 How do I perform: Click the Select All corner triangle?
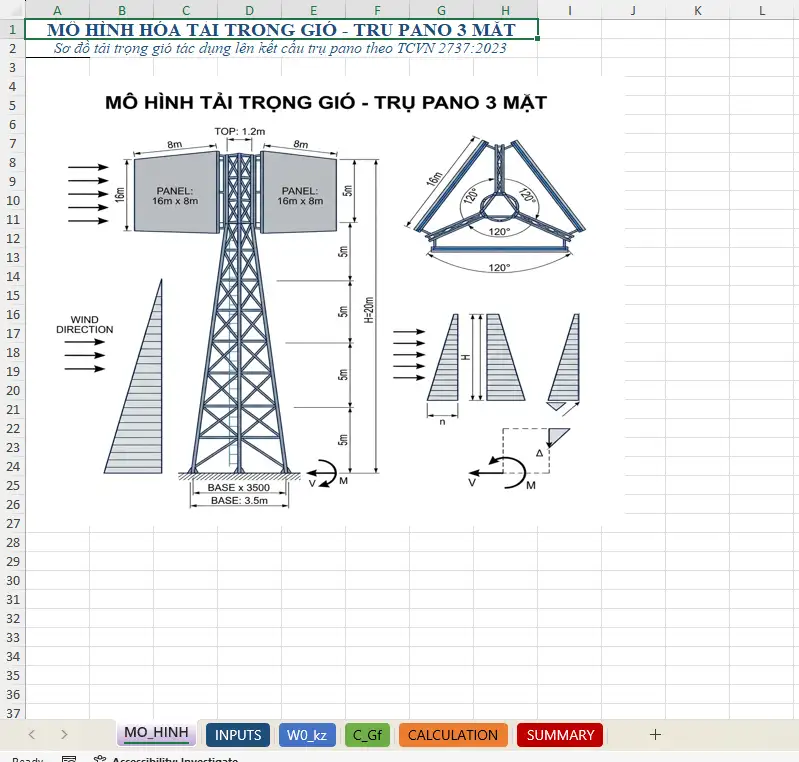pyautogui.click(x=12, y=10)
